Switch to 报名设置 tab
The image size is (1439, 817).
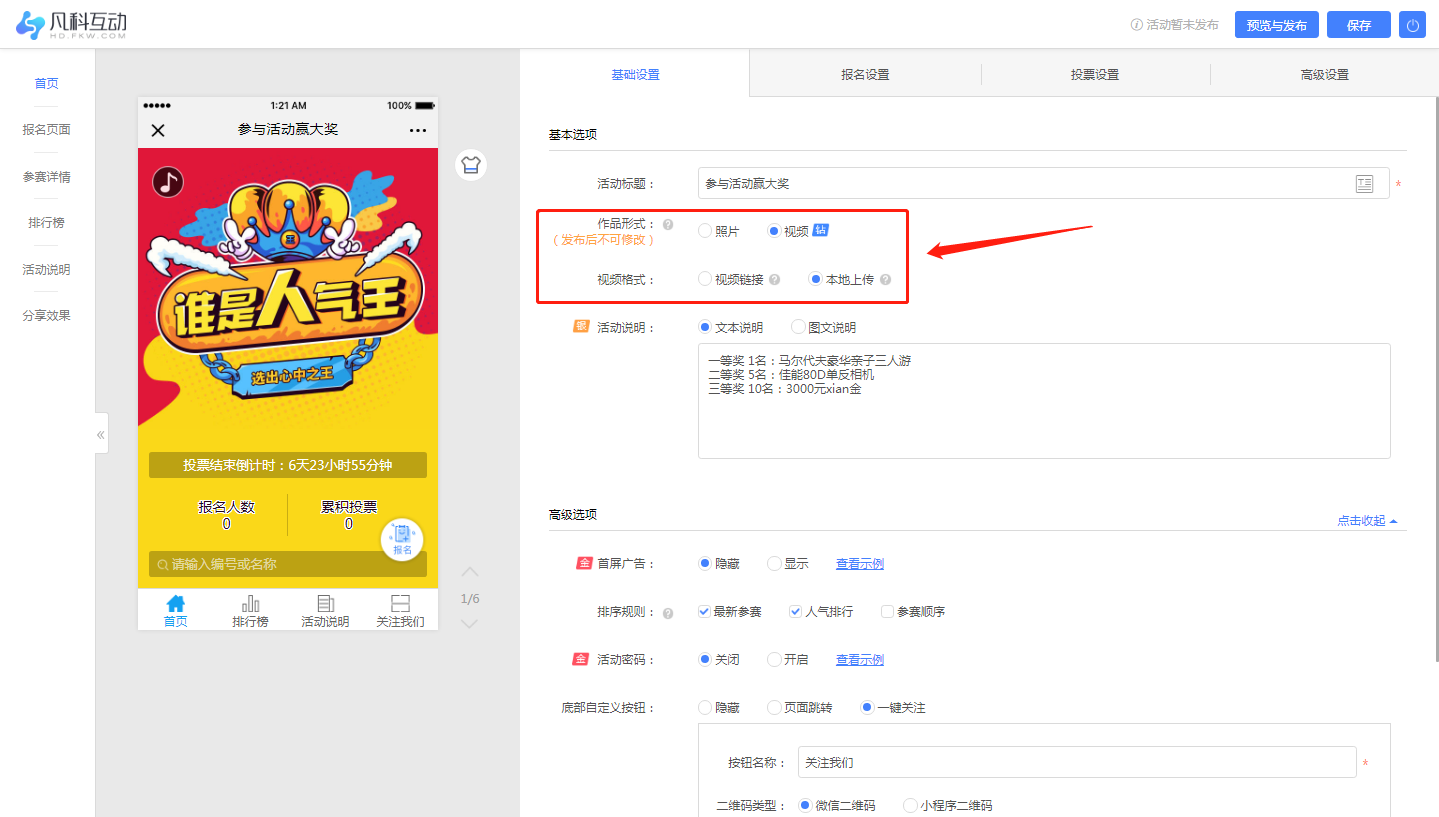(x=865, y=75)
